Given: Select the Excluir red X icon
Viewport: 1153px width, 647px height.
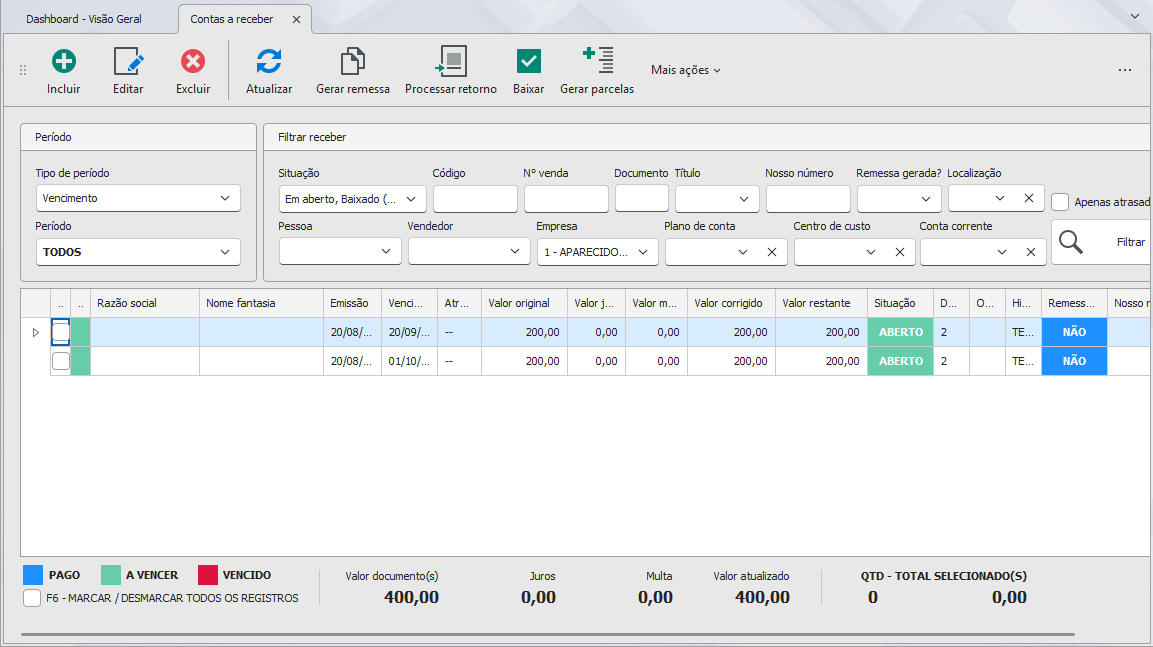Looking at the screenshot, I should [x=193, y=61].
